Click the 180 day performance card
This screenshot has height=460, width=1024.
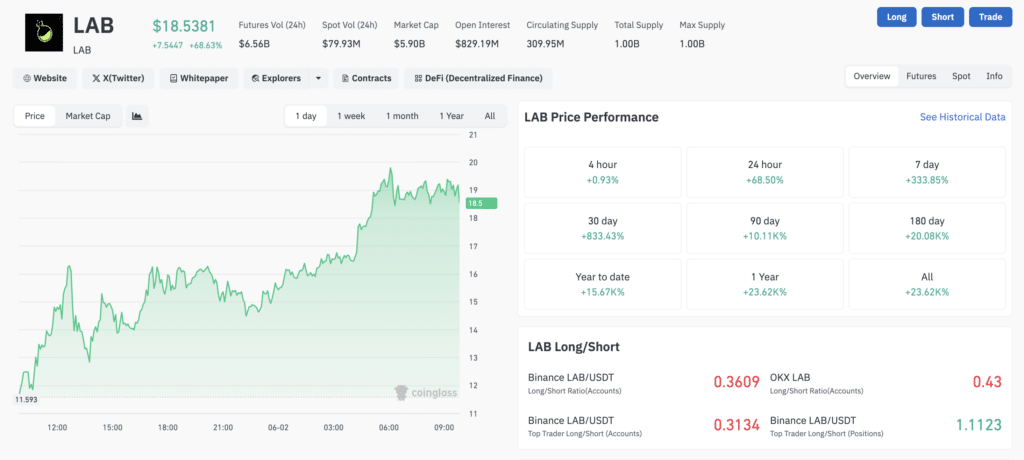tap(927, 228)
